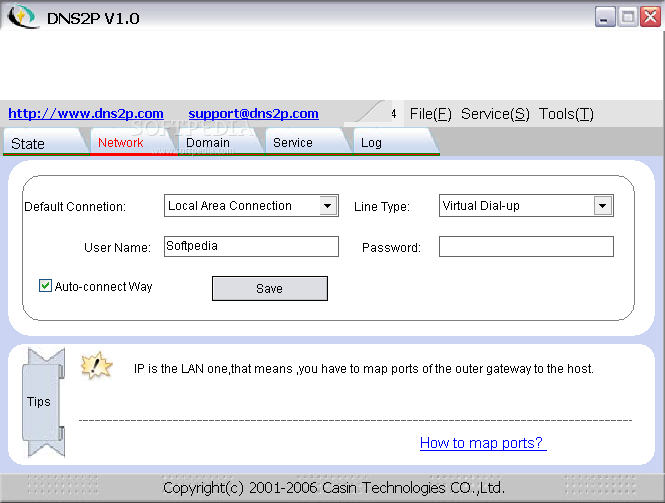This screenshot has width=665, height=503.
Task: Click the Password: label
Action: (x=391, y=247)
